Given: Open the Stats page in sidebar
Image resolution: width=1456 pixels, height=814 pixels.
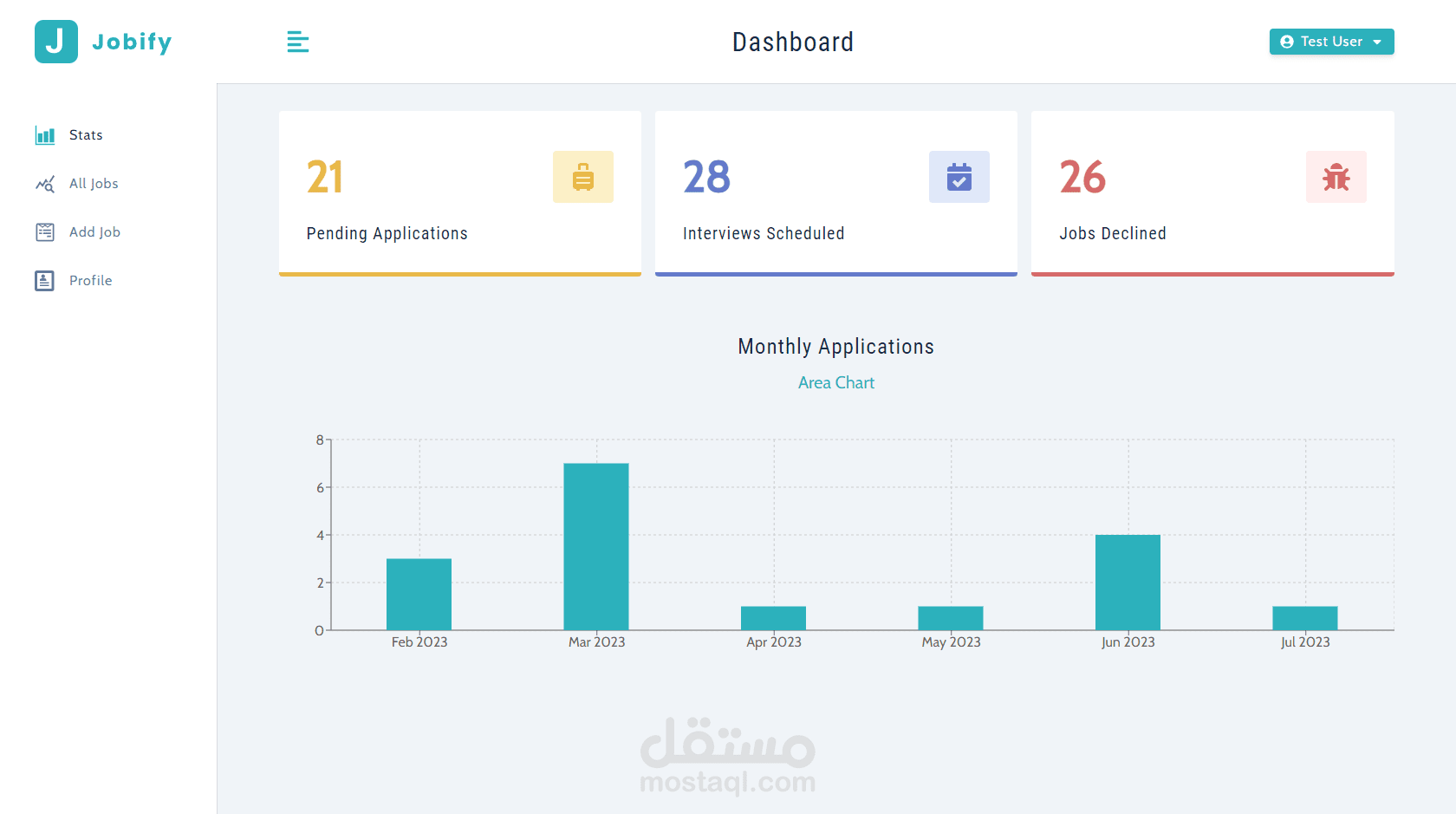Looking at the screenshot, I should 86,135.
